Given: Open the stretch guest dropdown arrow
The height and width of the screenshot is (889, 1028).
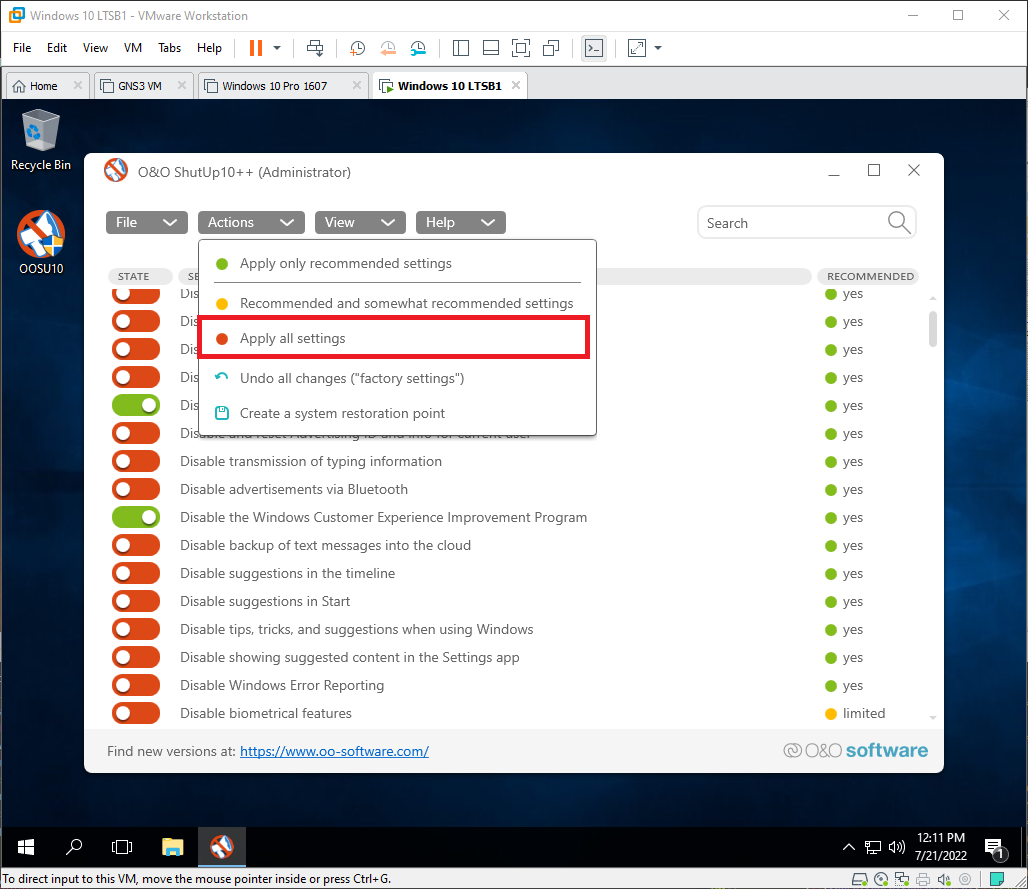Looking at the screenshot, I should (658, 48).
